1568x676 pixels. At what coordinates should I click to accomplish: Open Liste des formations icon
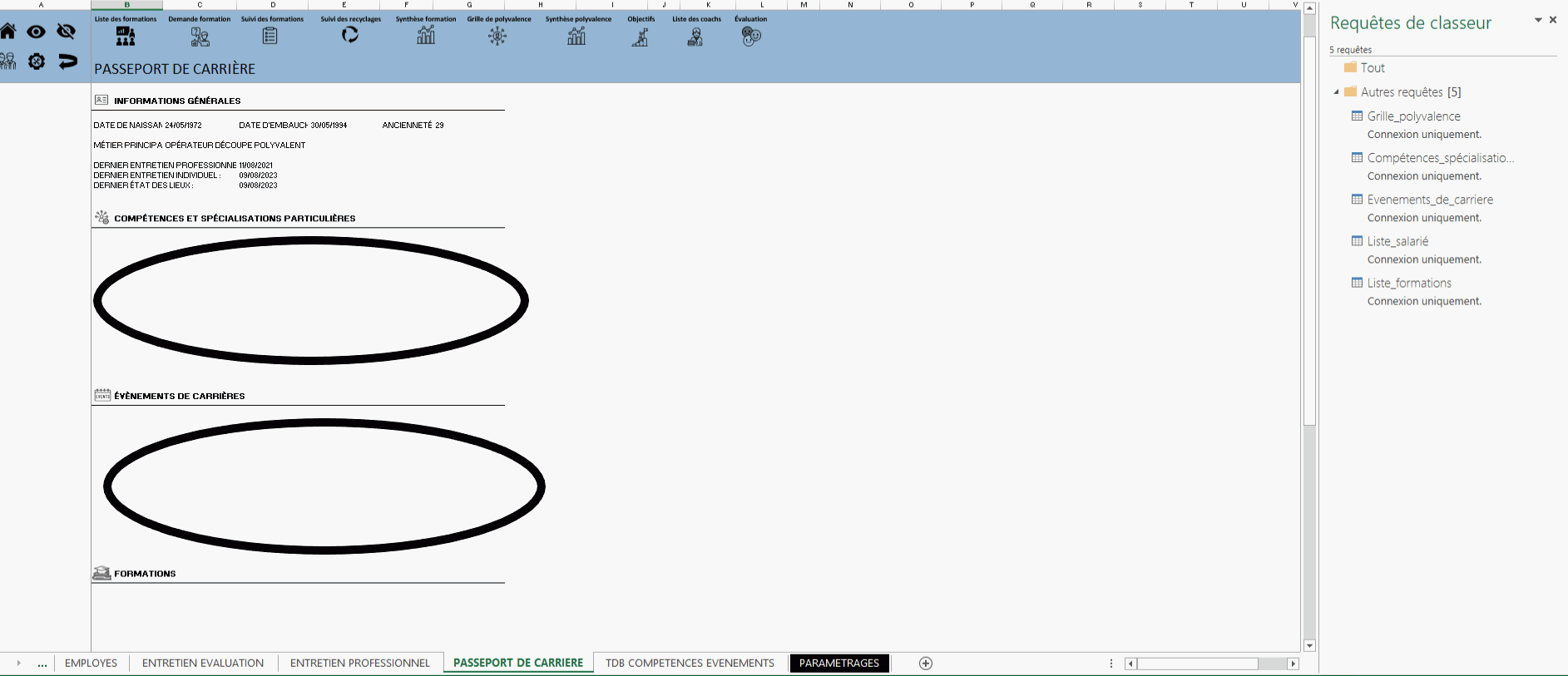click(126, 36)
